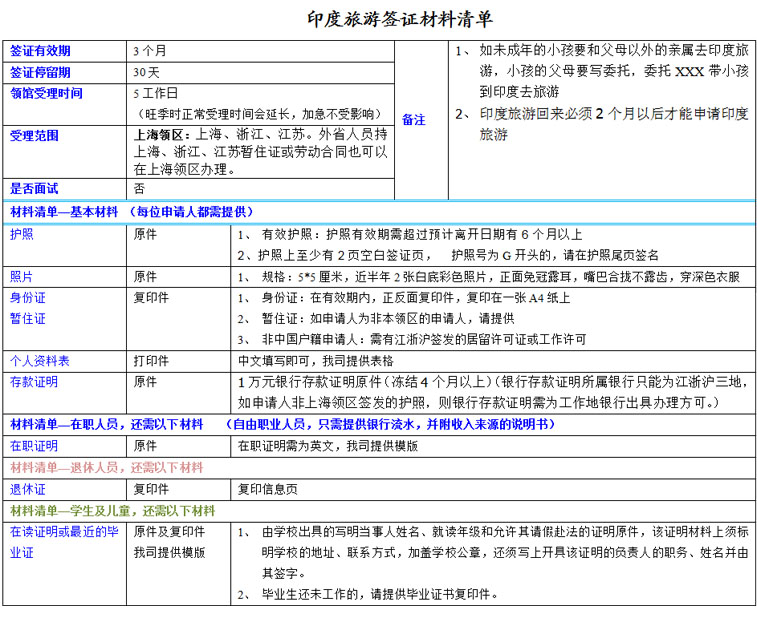Select the 暂住证 label

pos(28,319)
